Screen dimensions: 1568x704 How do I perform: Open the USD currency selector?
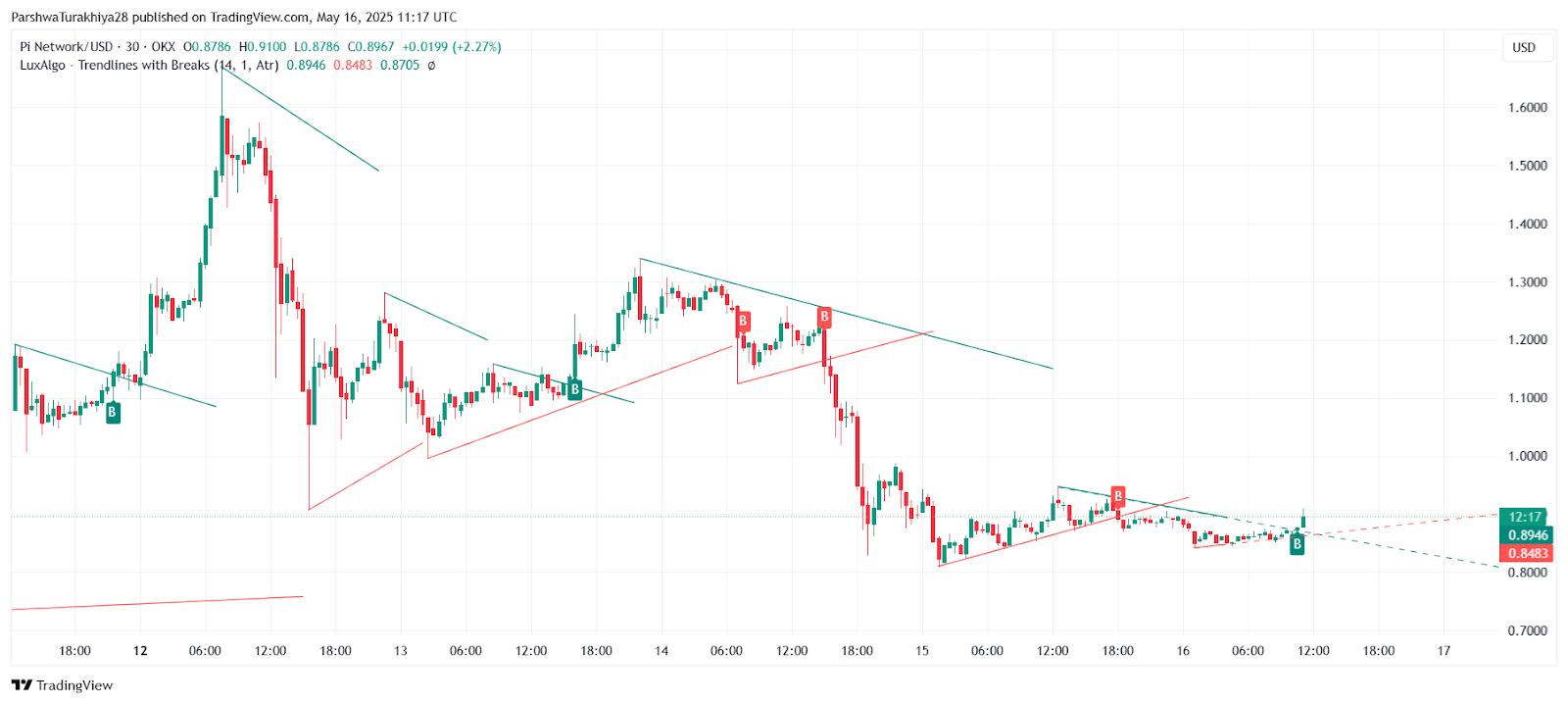point(1524,47)
